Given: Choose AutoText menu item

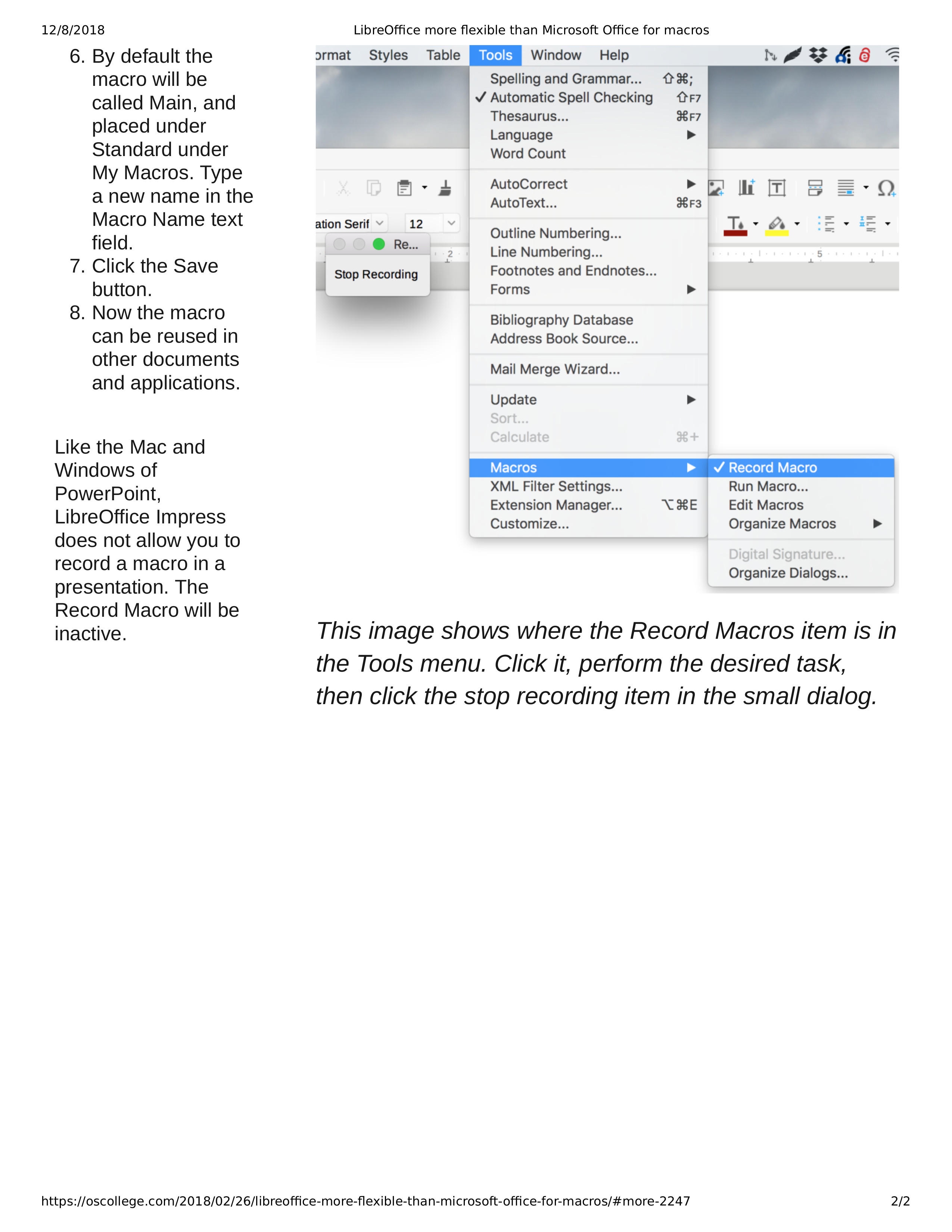Looking at the screenshot, I should (x=588, y=203).
